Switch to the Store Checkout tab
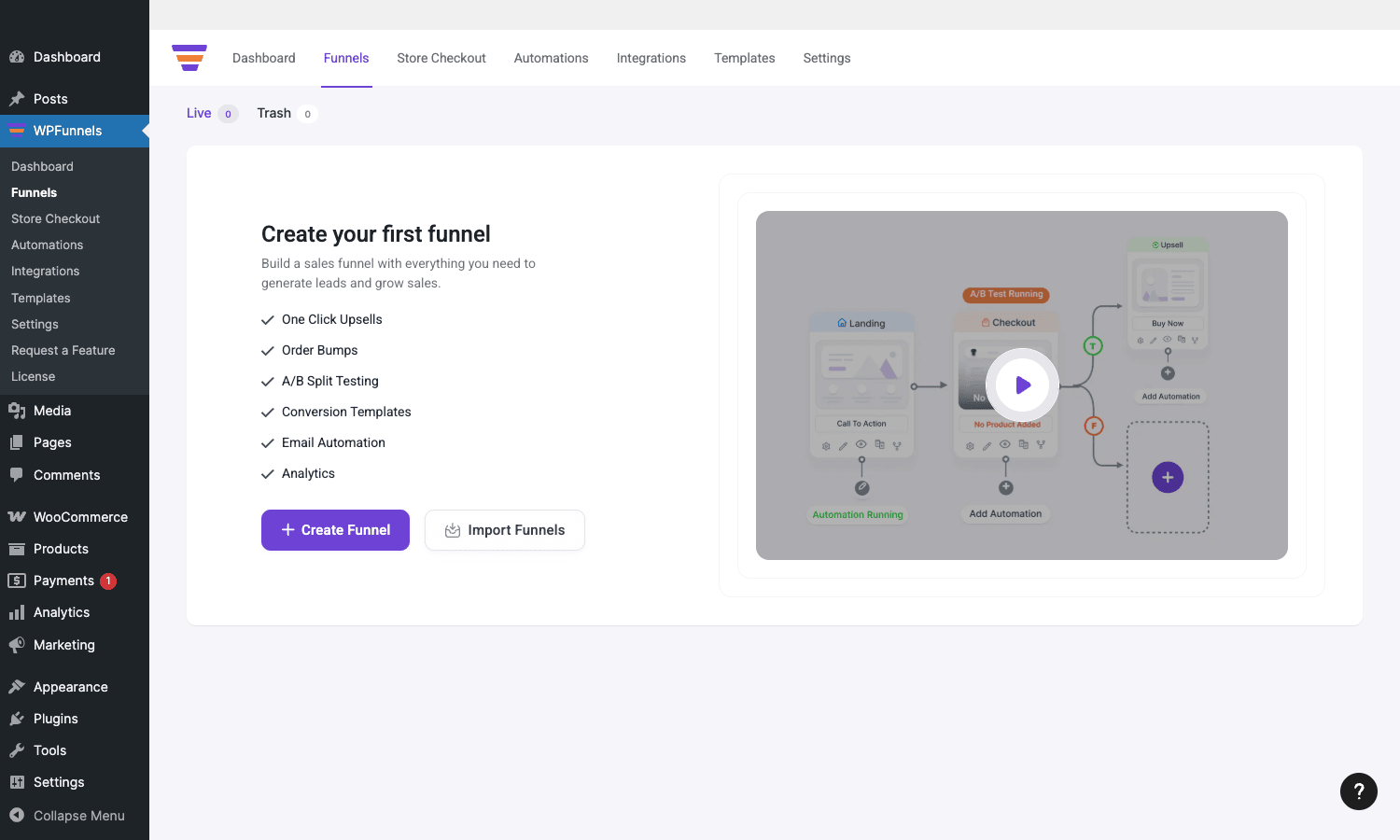 [x=441, y=58]
